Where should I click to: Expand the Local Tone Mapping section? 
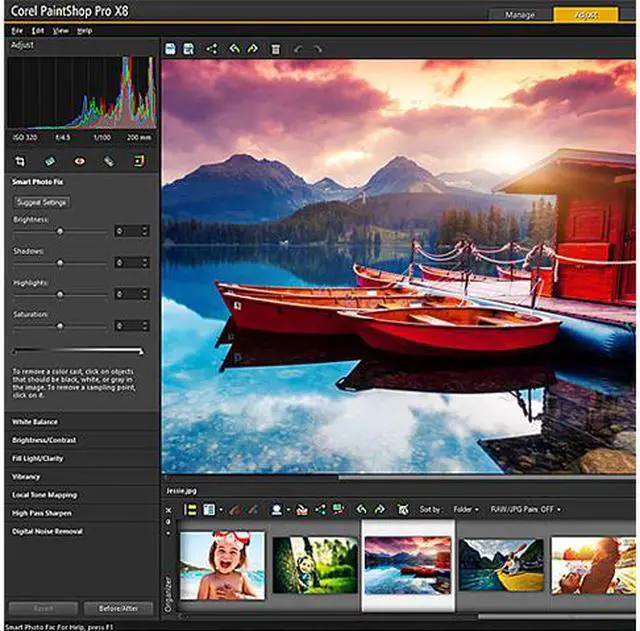click(45, 495)
